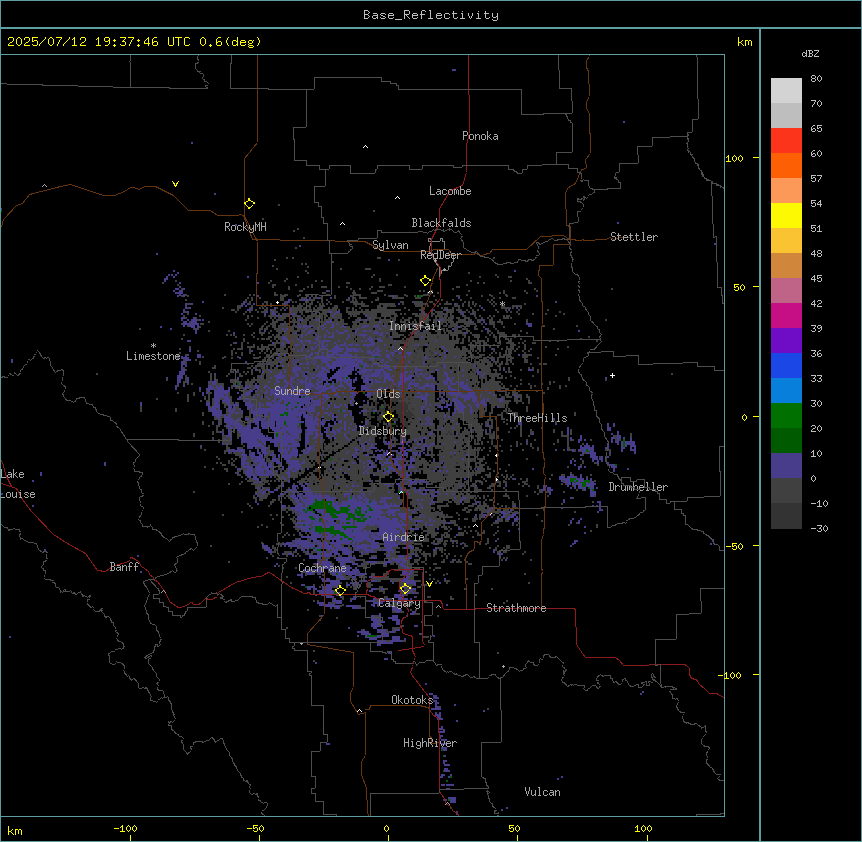Click the RedDeer city label
The height and width of the screenshot is (842, 862).
point(440,255)
